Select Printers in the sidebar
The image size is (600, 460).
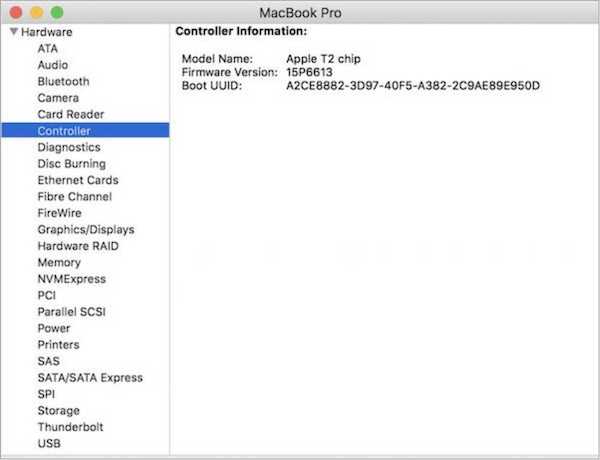pos(59,345)
